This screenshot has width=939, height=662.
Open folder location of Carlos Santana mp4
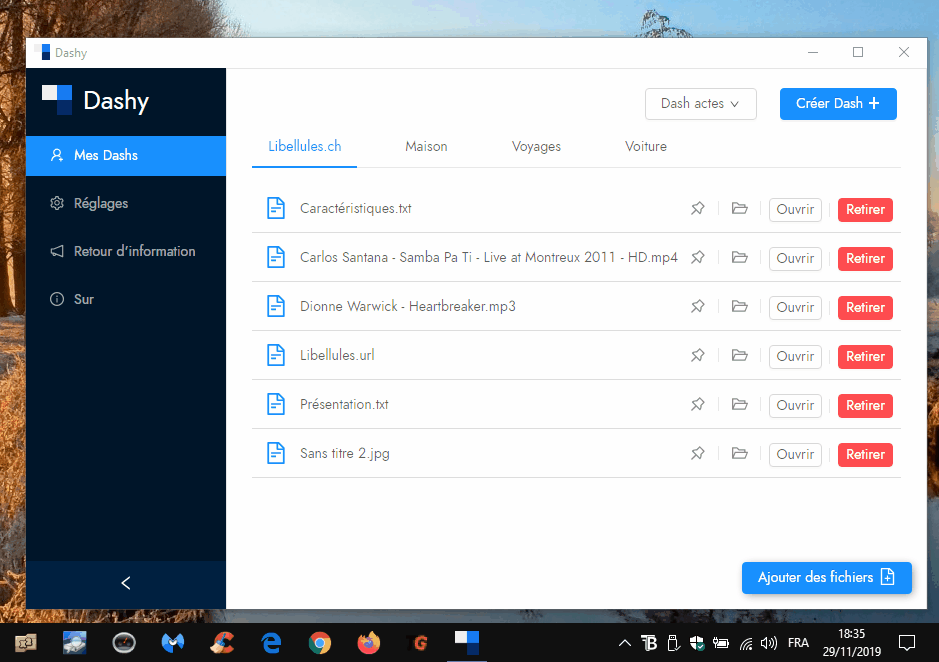(x=740, y=258)
